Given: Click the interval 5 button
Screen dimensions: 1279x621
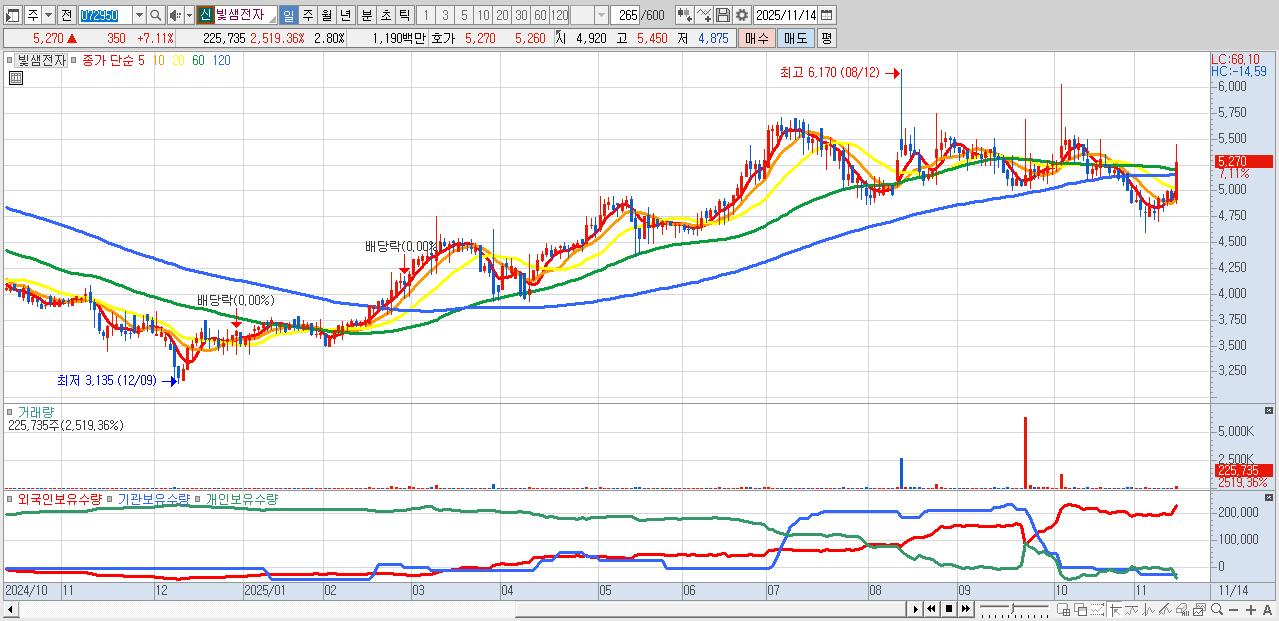Looking at the screenshot, I should coord(464,15).
